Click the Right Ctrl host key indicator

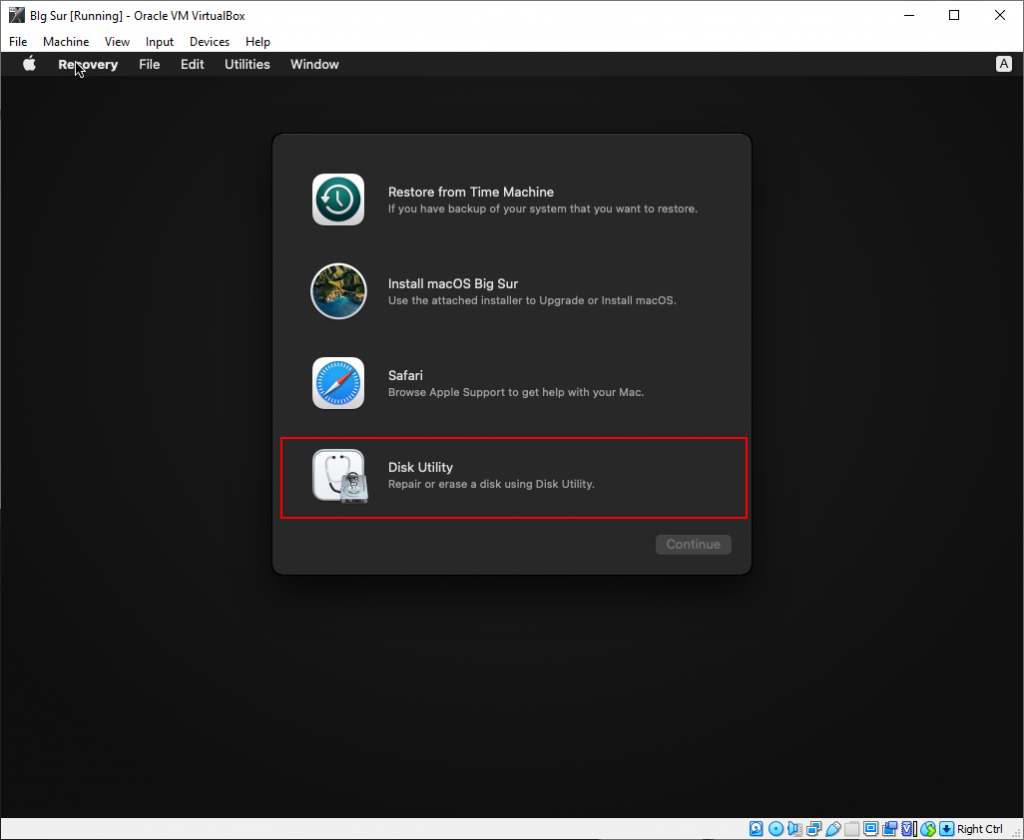(978, 828)
